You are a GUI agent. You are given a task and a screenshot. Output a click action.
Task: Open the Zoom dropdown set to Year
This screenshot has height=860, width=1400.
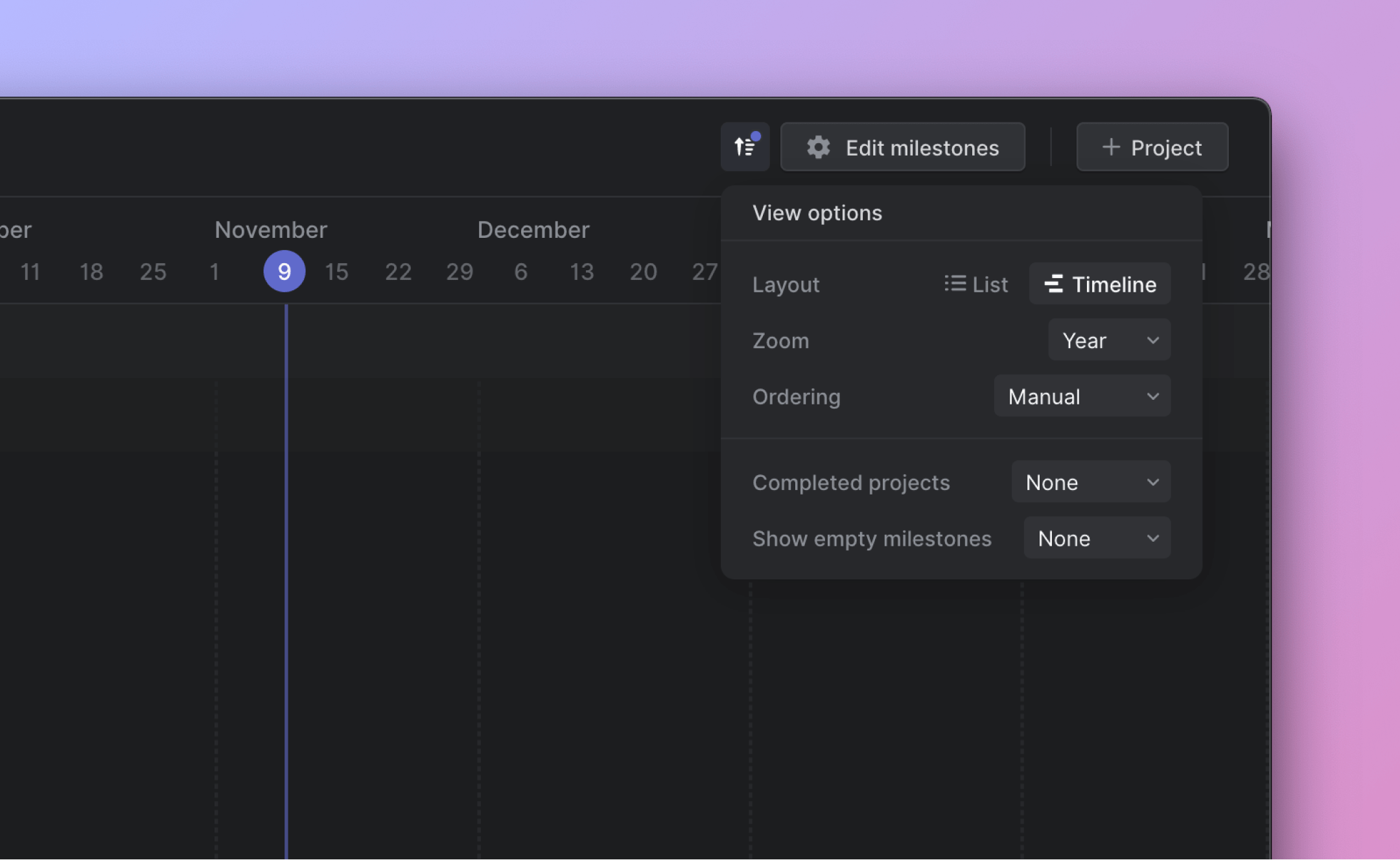pyautogui.click(x=1109, y=340)
